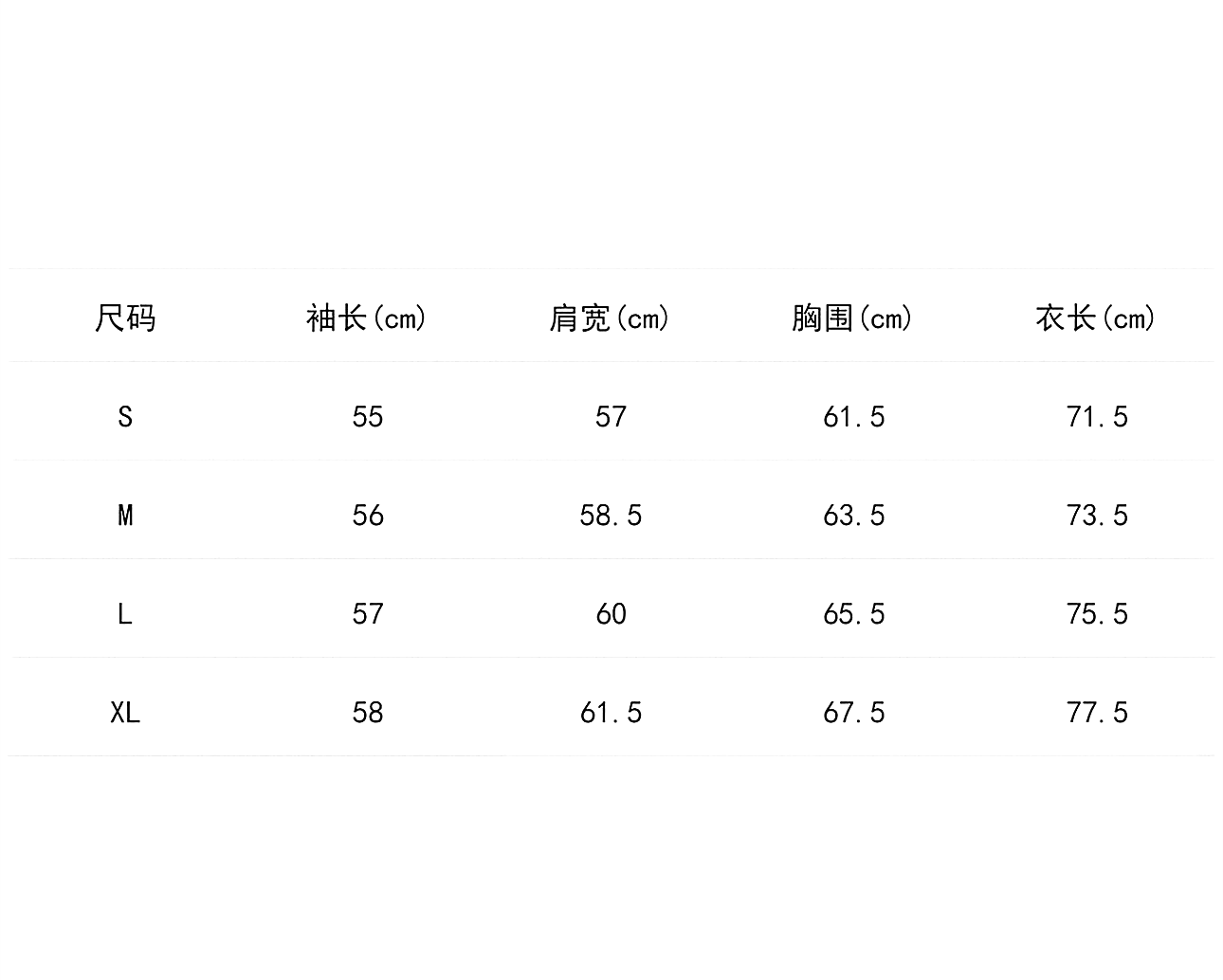Click shoulder width value 60
This screenshot has height=980, width=1223.
point(611,614)
